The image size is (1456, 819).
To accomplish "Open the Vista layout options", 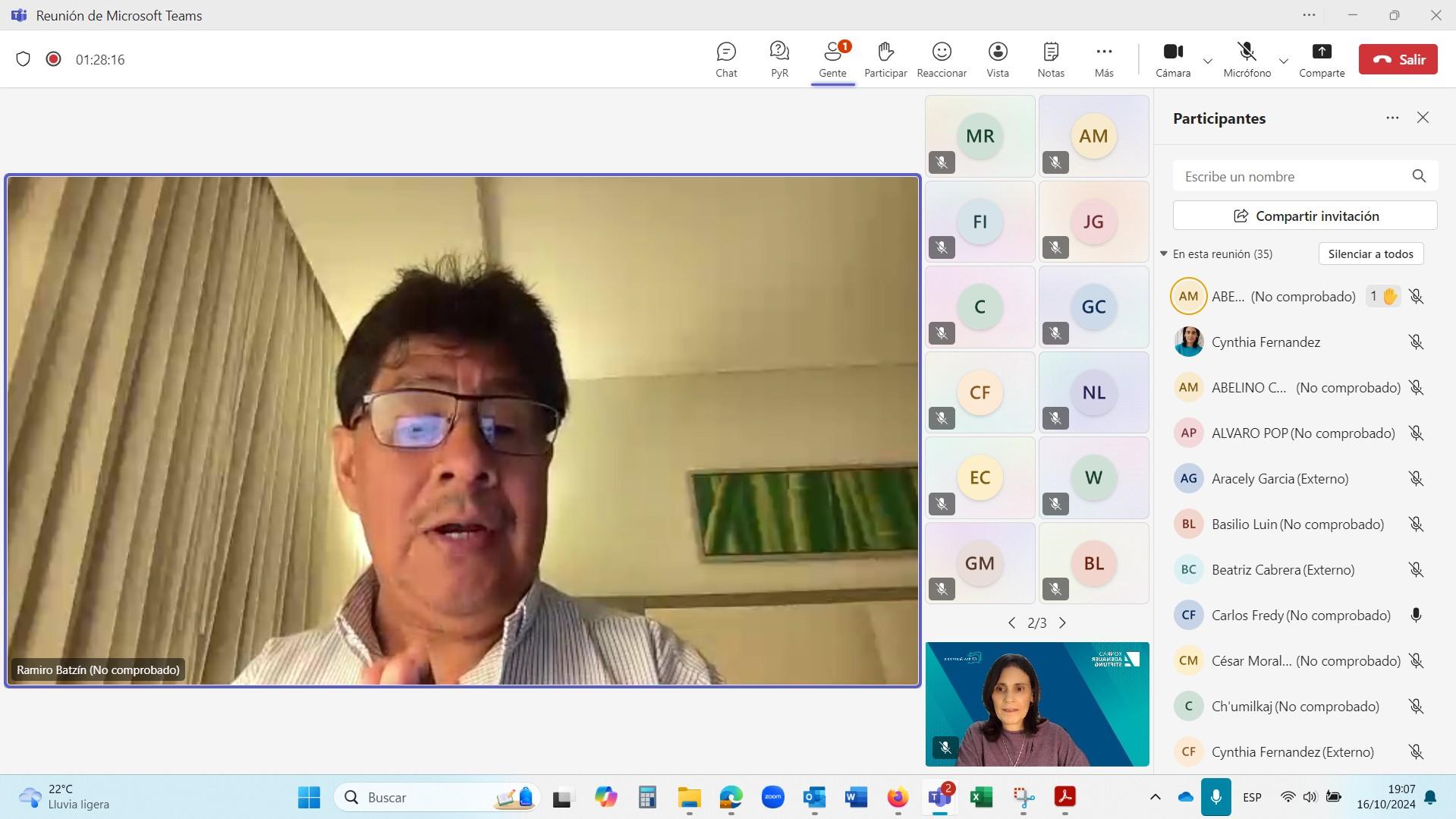I will [x=997, y=59].
